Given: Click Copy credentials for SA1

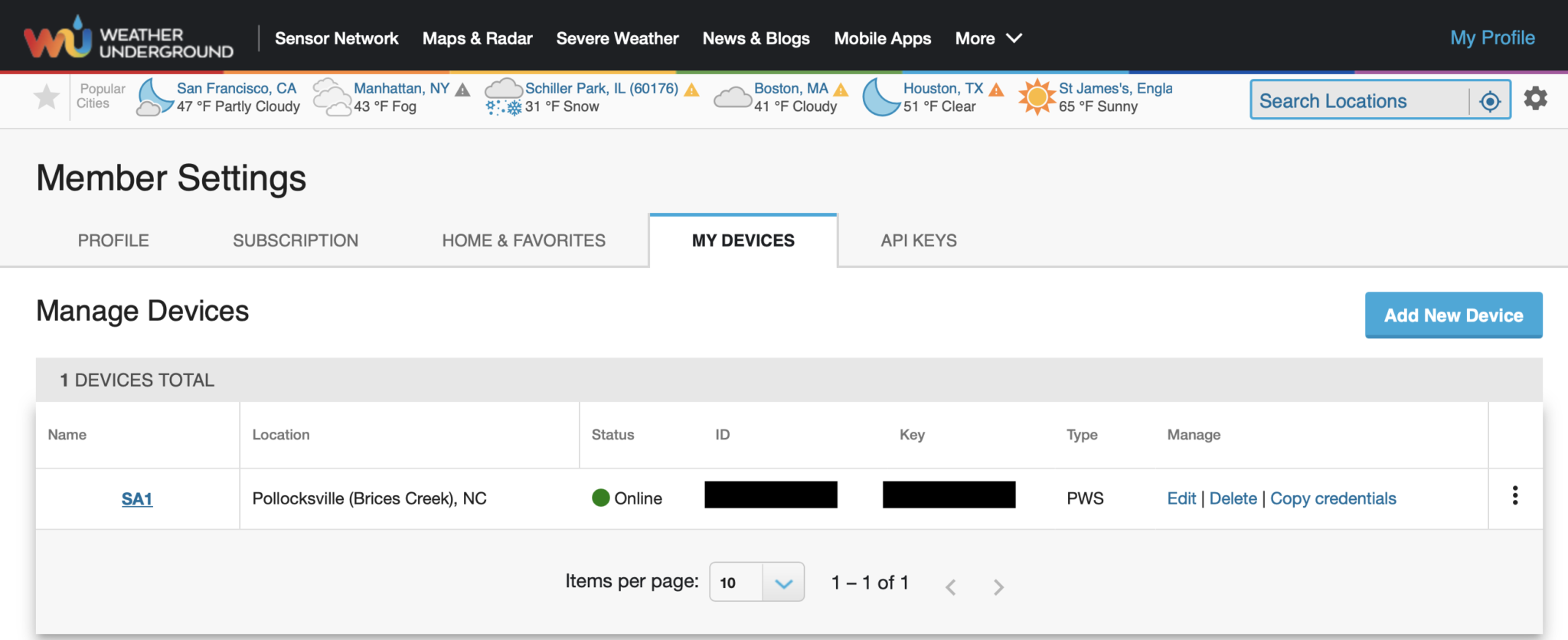Looking at the screenshot, I should point(1333,498).
